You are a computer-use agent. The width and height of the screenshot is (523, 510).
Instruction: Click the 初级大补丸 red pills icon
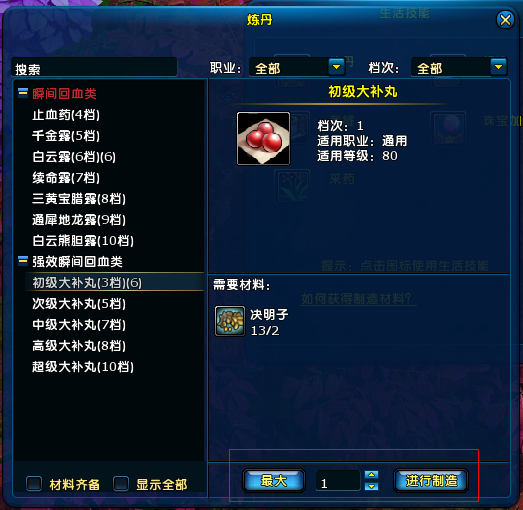click(263, 138)
